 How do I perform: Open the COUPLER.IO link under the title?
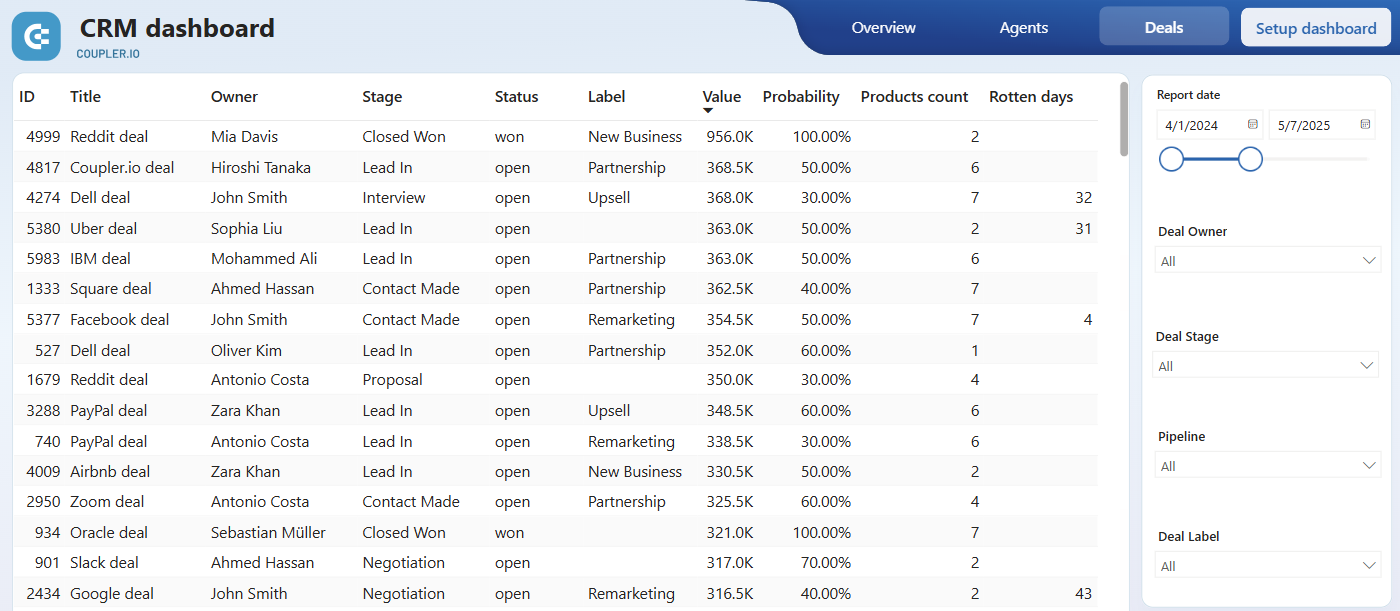pyautogui.click(x=108, y=54)
